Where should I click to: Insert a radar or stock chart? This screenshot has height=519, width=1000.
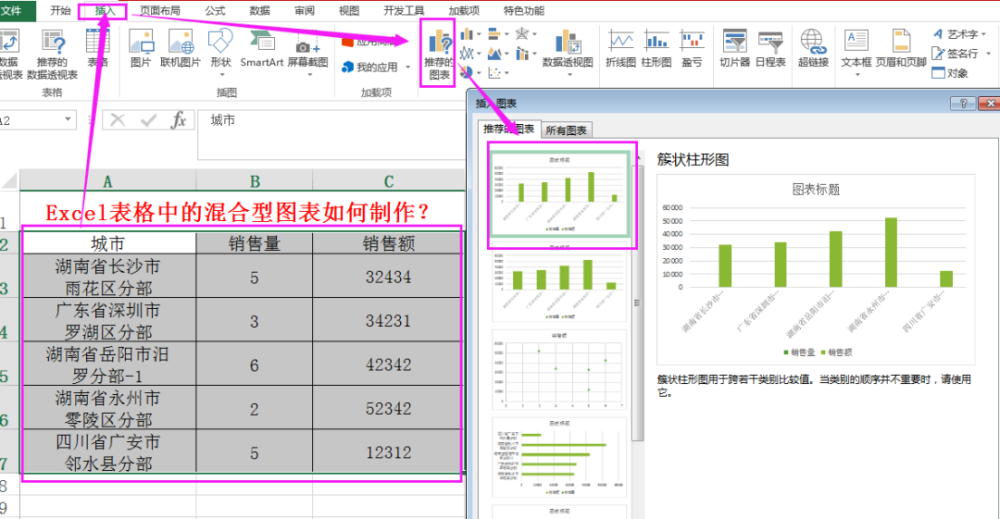click(522, 34)
